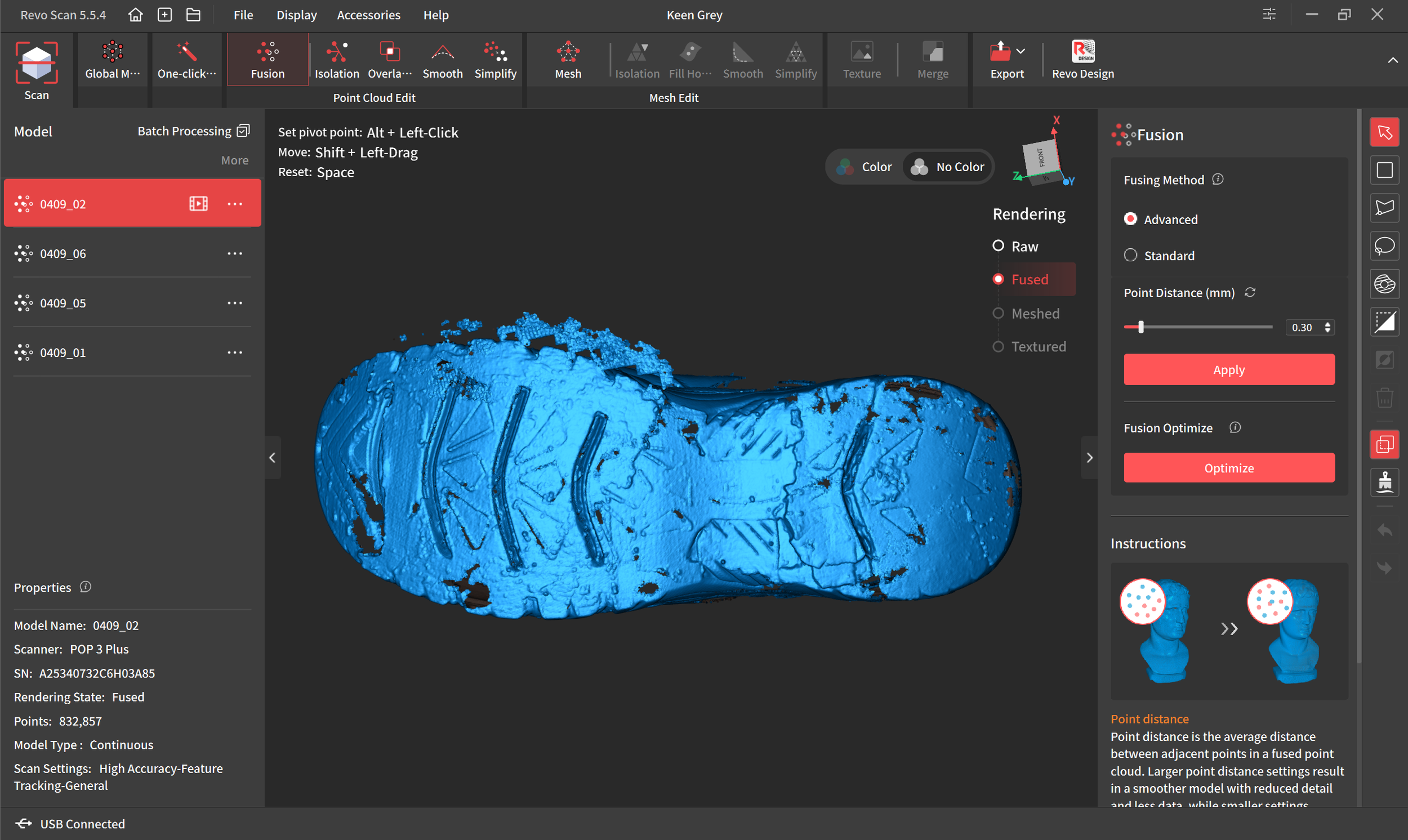Choose the rectangle selection tool
Viewport: 1408px width, 840px height.
point(1384,170)
